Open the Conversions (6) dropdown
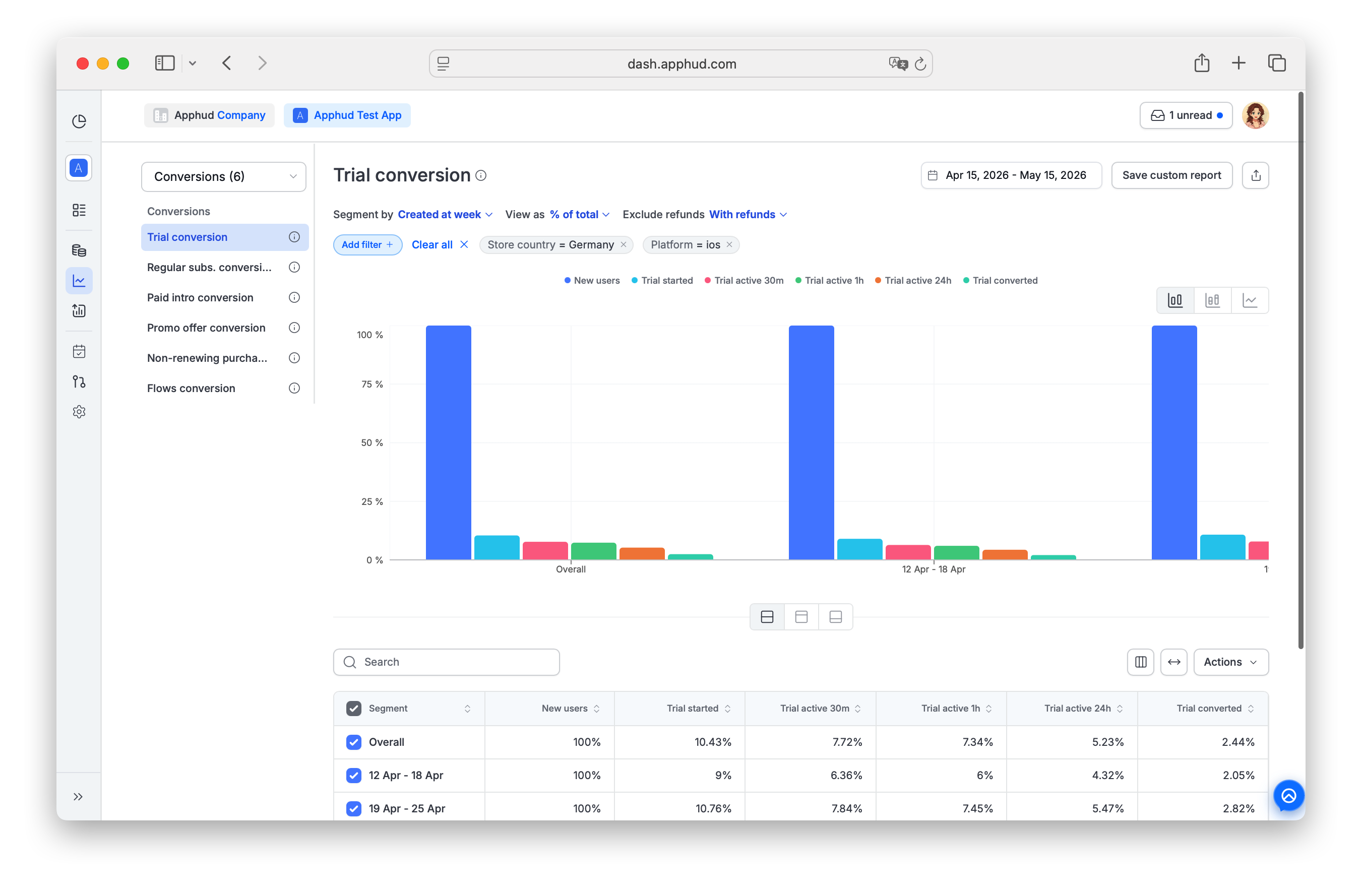This screenshot has height=896, width=1362. pos(224,176)
